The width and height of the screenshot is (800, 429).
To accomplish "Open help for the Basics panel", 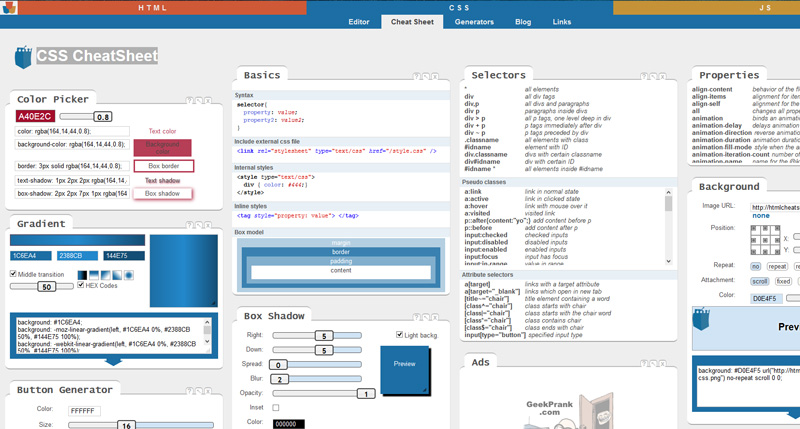I will point(416,77).
